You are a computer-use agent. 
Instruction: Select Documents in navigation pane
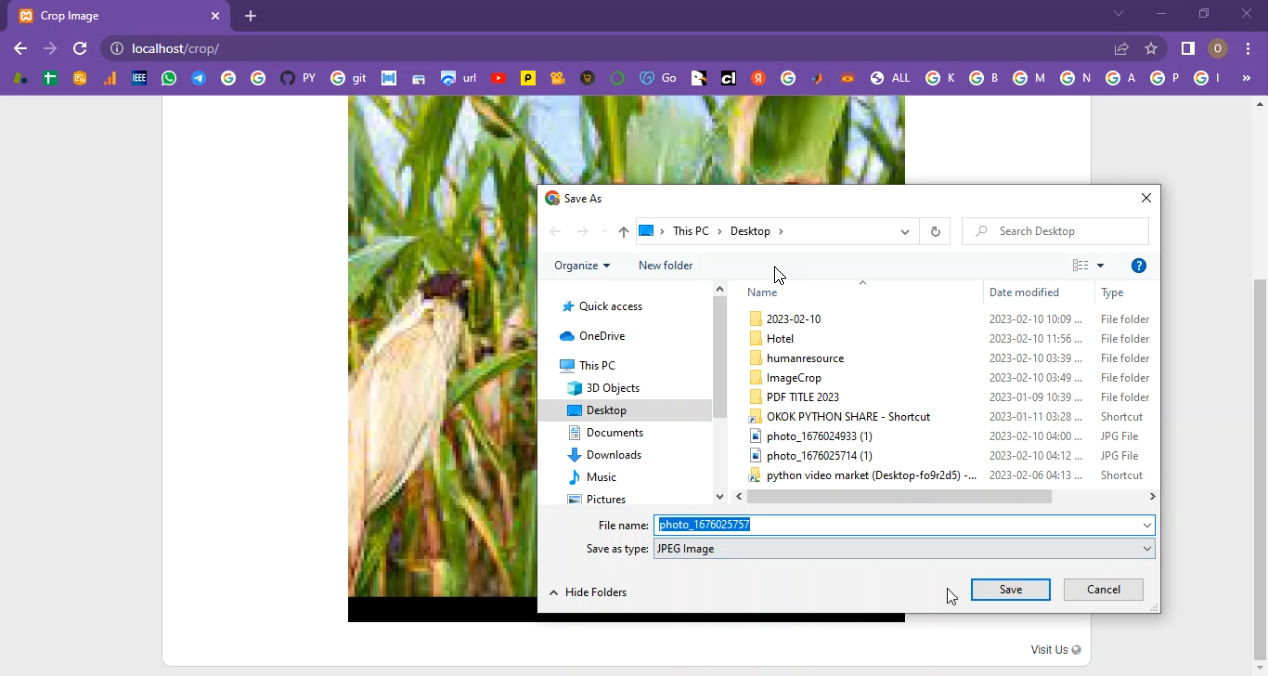coord(605,433)
